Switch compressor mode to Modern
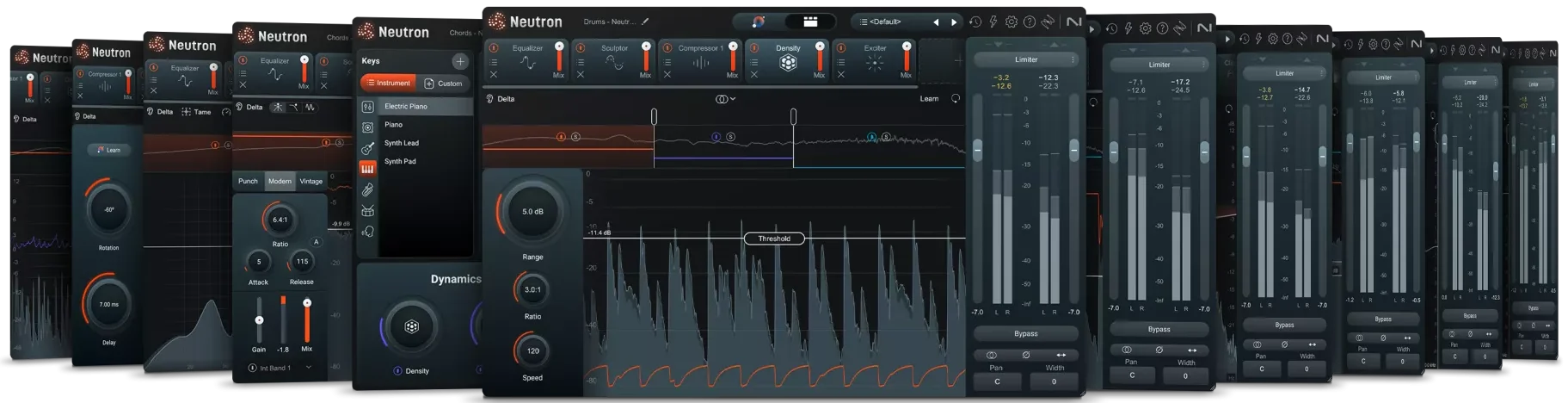Image resolution: width=1568 pixels, height=403 pixels. click(280, 181)
